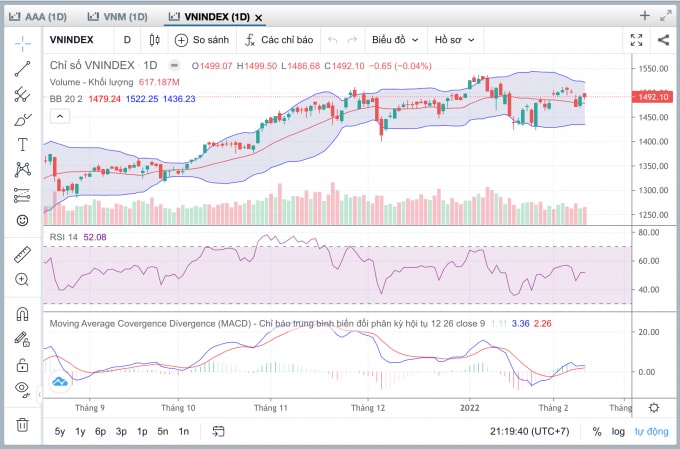
Task: Set the time range to 5y
Action: (x=60, y=432)
